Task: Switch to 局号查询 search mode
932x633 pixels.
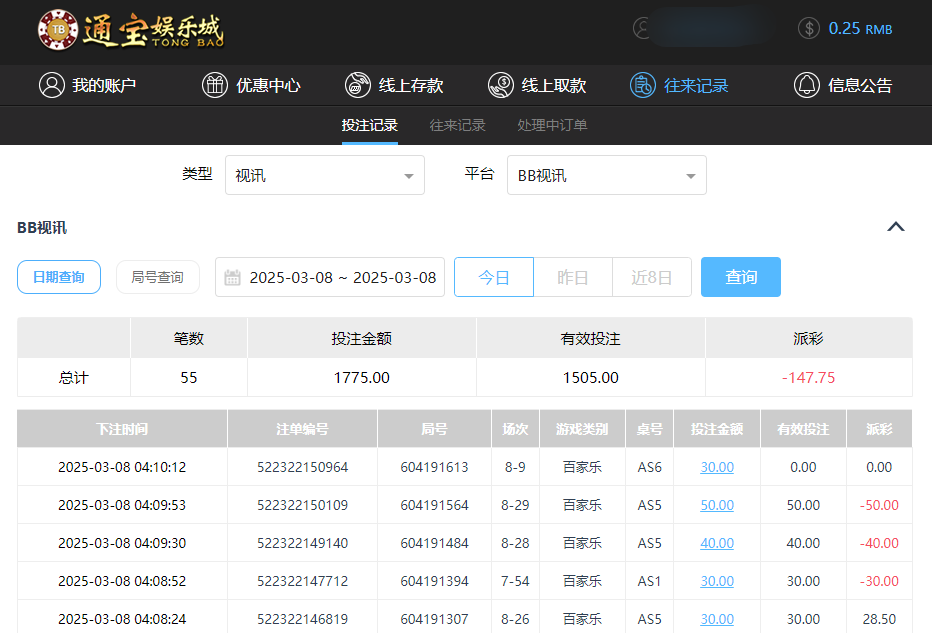Action: 157,277
